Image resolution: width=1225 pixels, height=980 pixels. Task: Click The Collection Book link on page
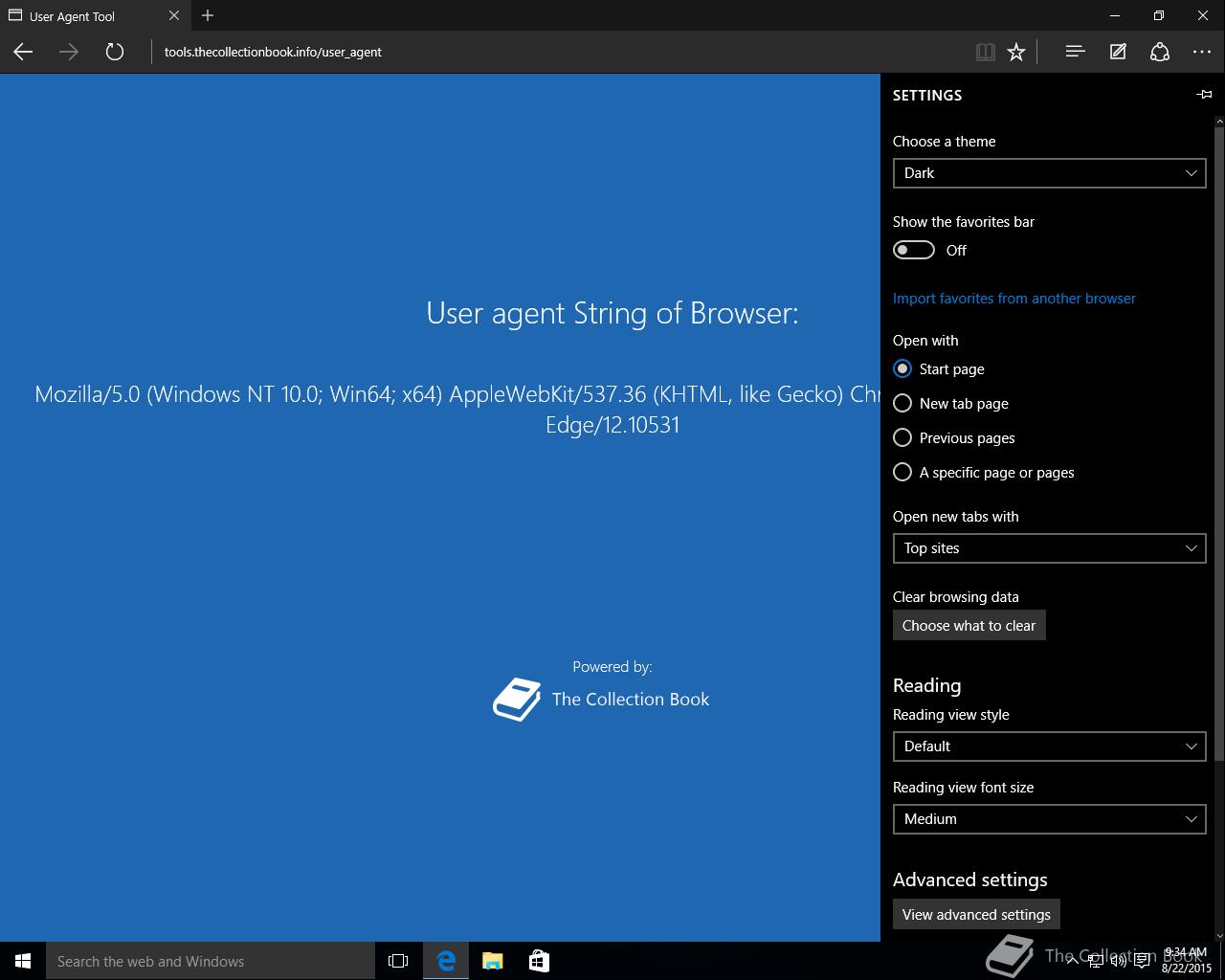(631, 699)
